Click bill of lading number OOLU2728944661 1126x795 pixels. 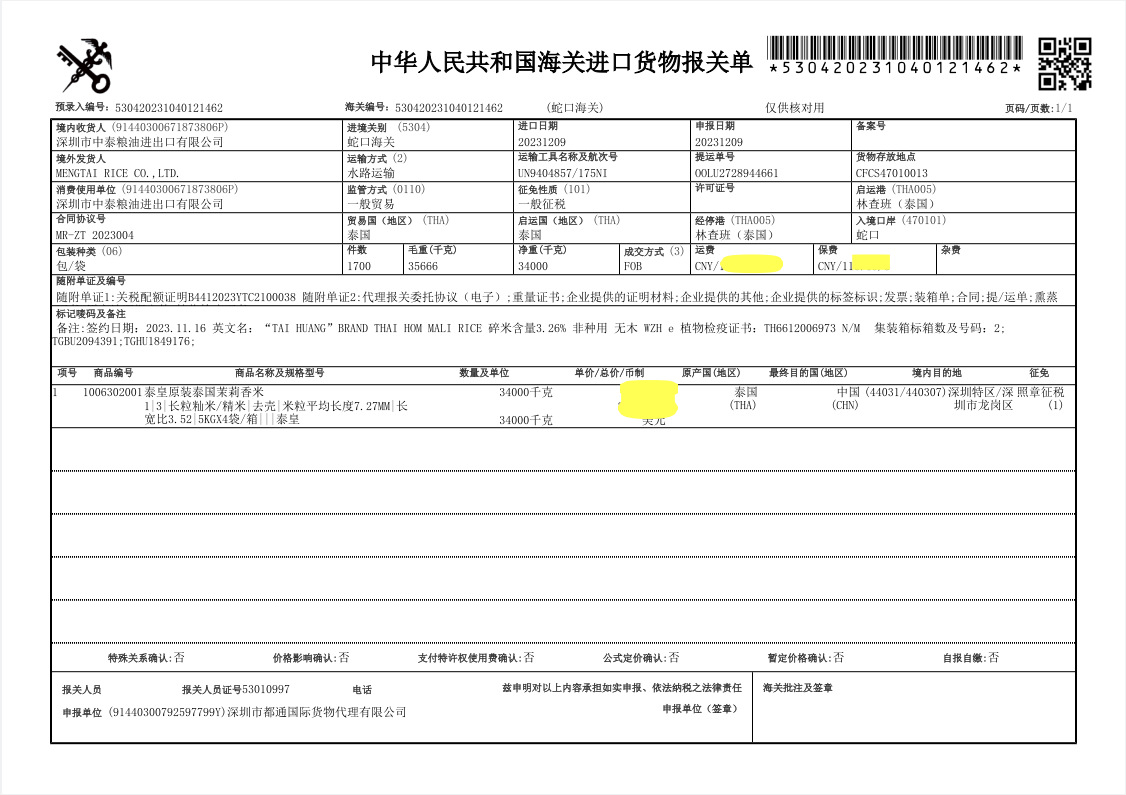click(x=737, y=173)
